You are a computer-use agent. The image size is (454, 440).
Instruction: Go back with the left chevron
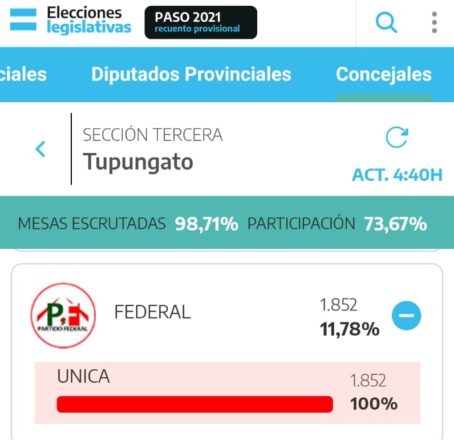(40, 149)
